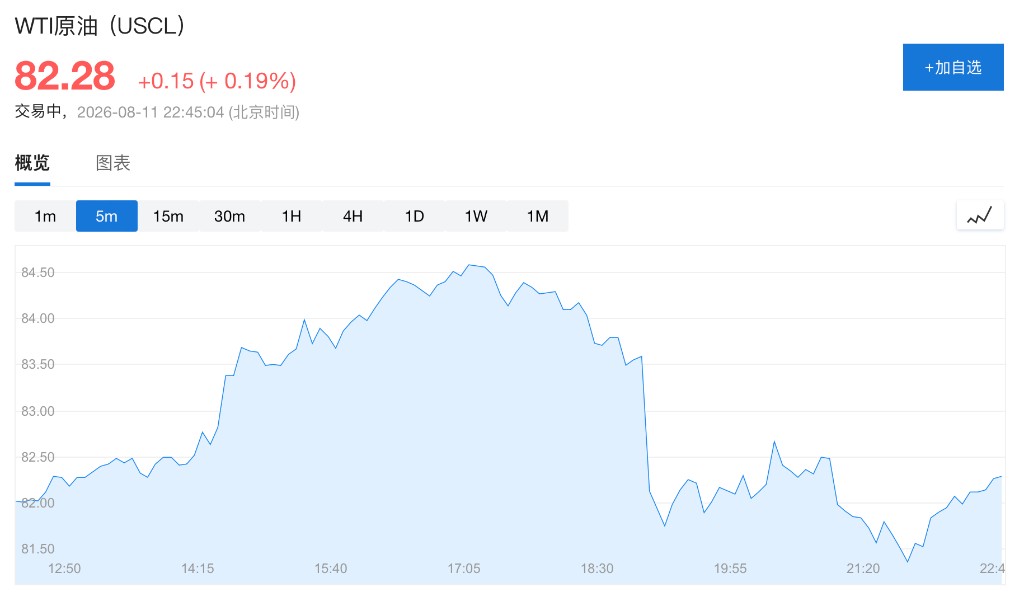Select the 1m interval
The height and width of the screenshot is (599, 1024).
coord(45,216)
